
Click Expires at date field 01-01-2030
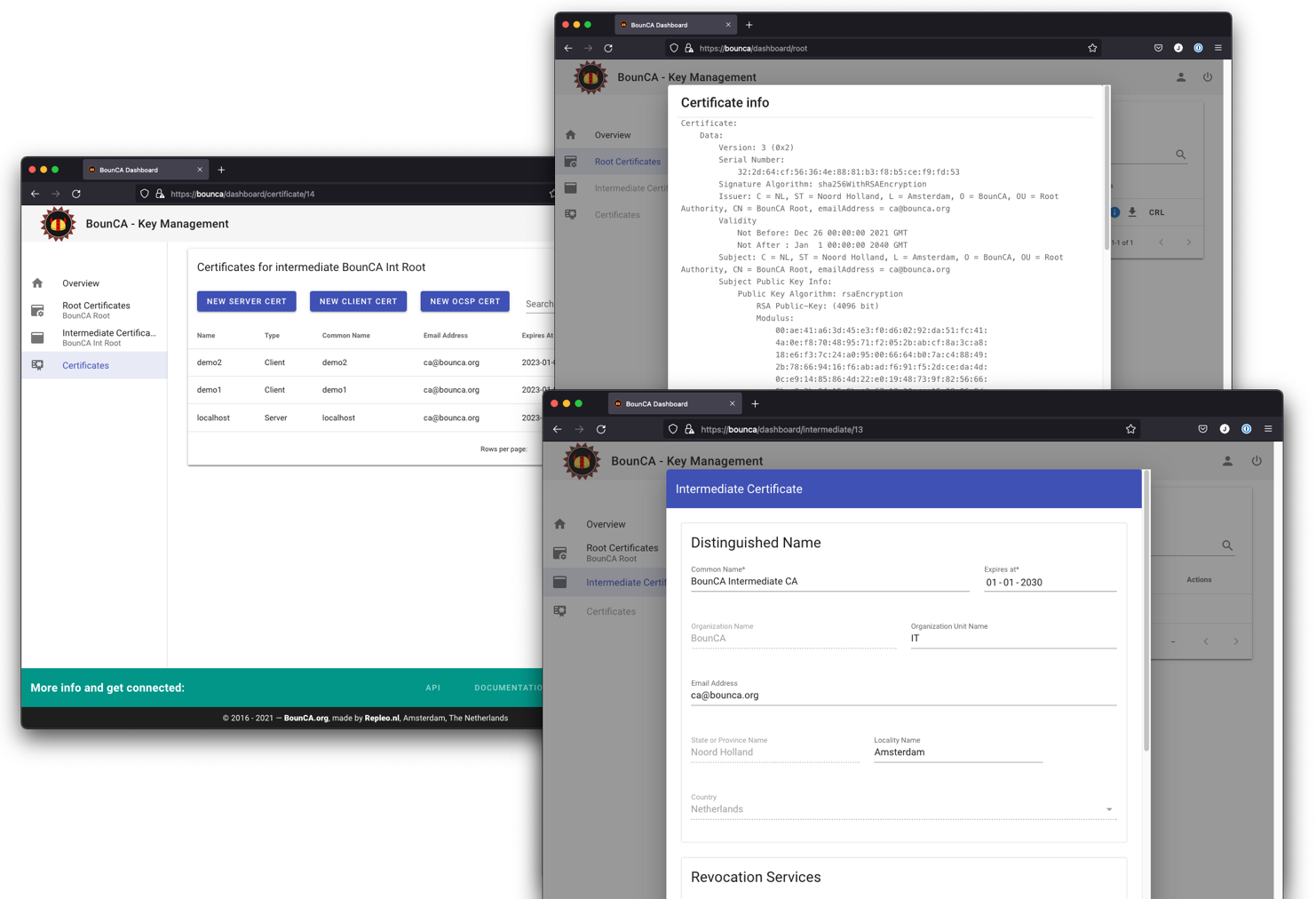click(x=1050, y=583)
